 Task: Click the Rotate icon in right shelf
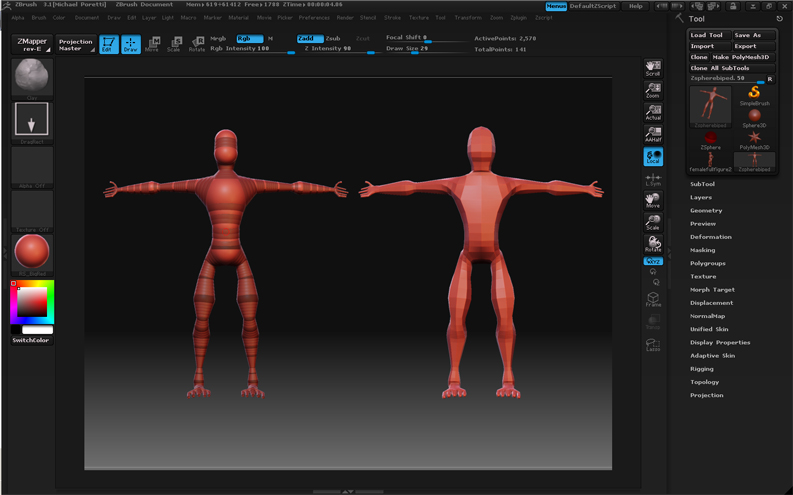click(x=653, y=244)
